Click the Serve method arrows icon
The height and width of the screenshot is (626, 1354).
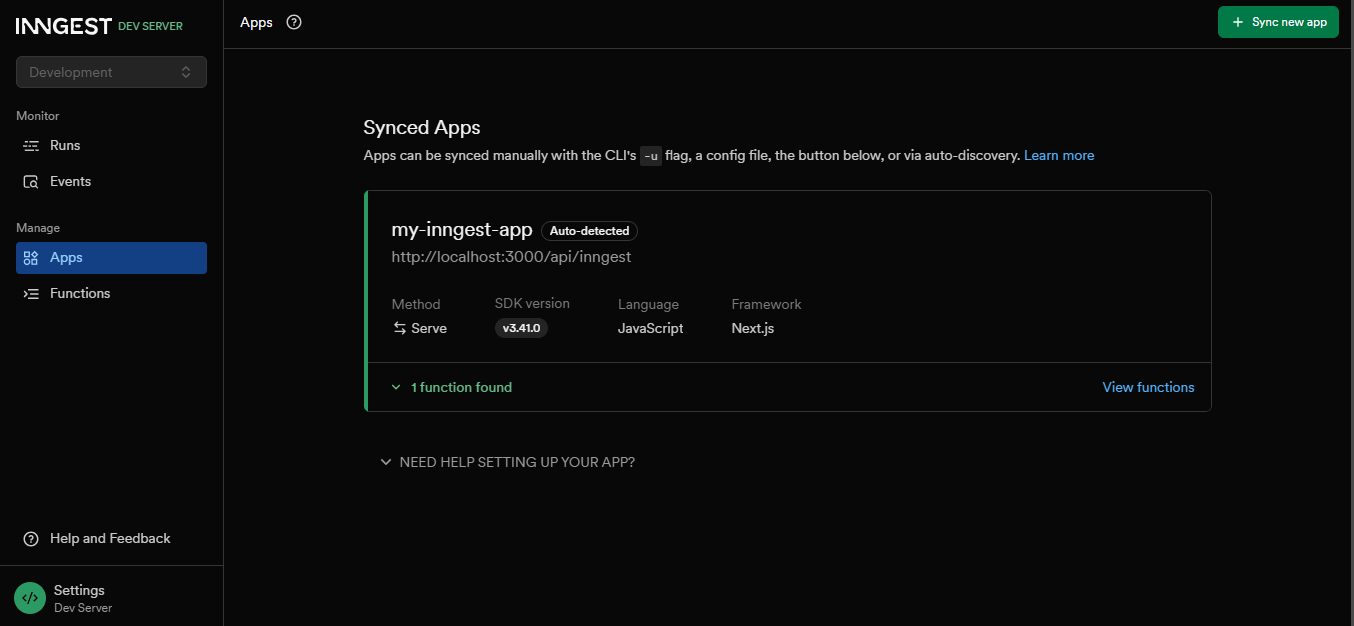coord(400,328)
